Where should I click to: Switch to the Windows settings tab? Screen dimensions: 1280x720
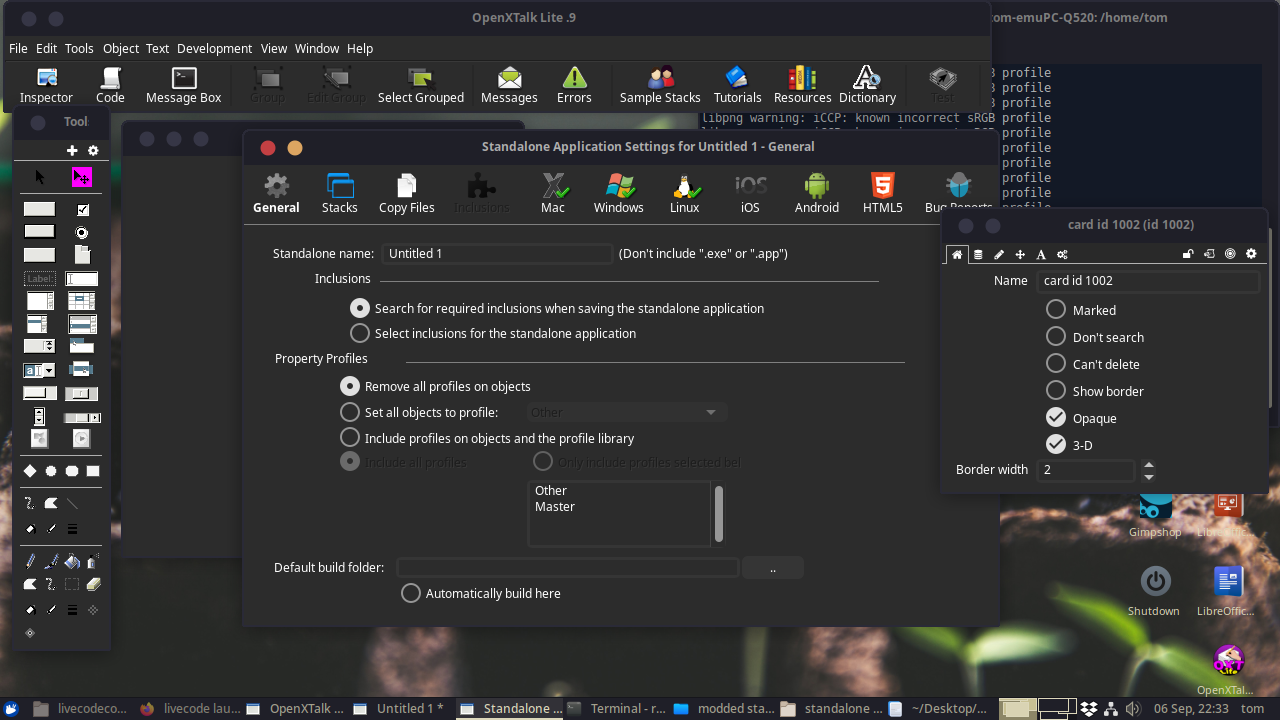[619, 193]
